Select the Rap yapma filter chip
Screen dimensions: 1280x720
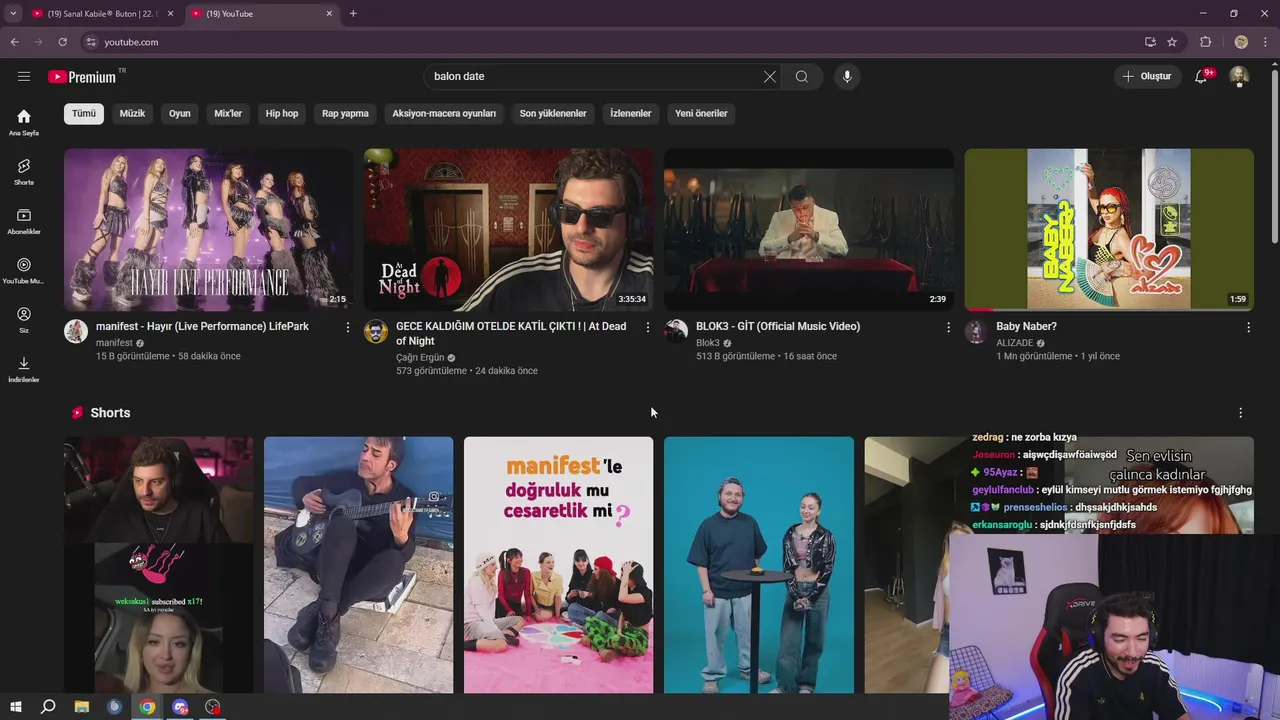[x=345, y=113]
